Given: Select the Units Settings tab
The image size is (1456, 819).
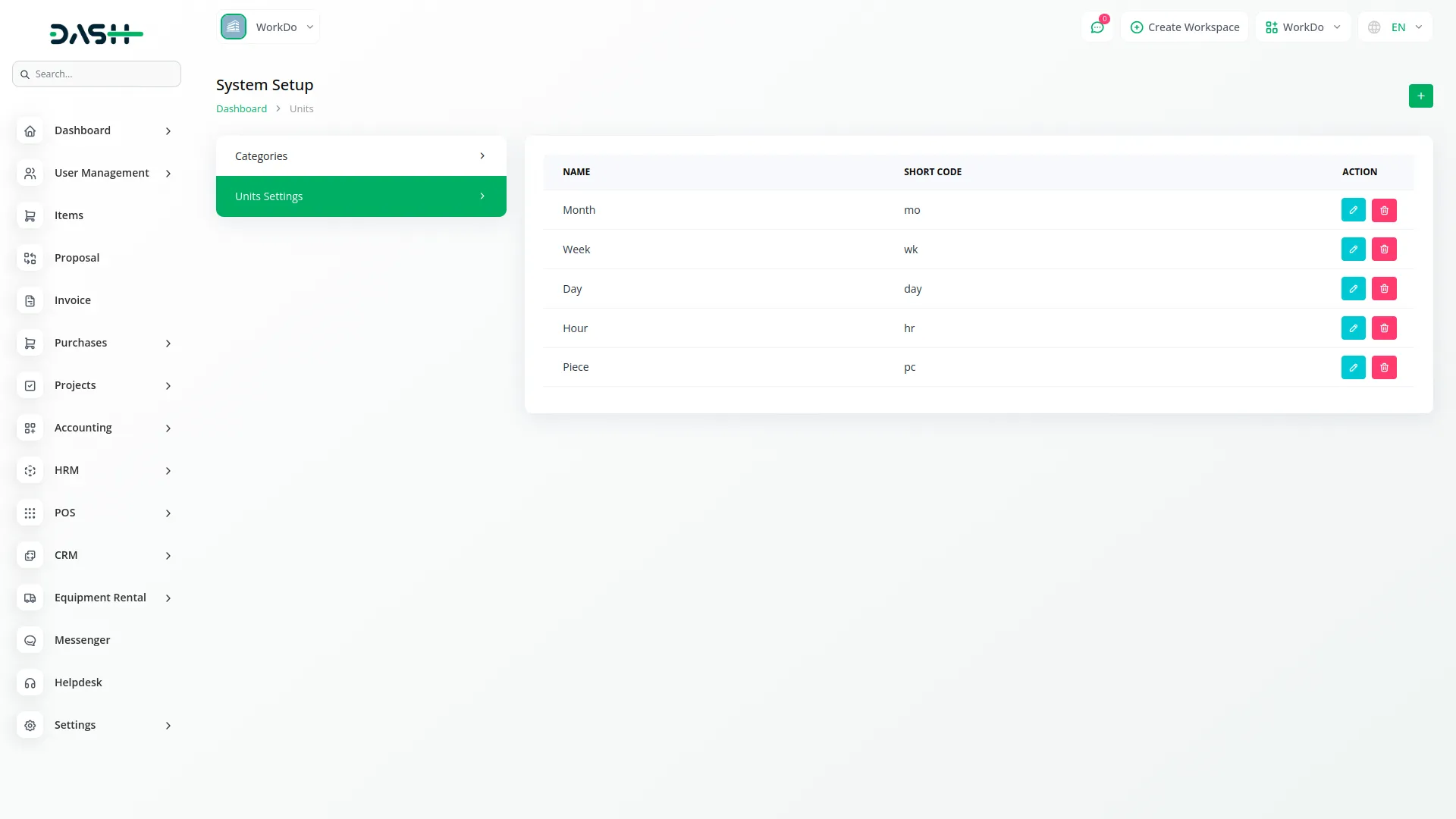Looking at the screenshot, I should [361, 196].
